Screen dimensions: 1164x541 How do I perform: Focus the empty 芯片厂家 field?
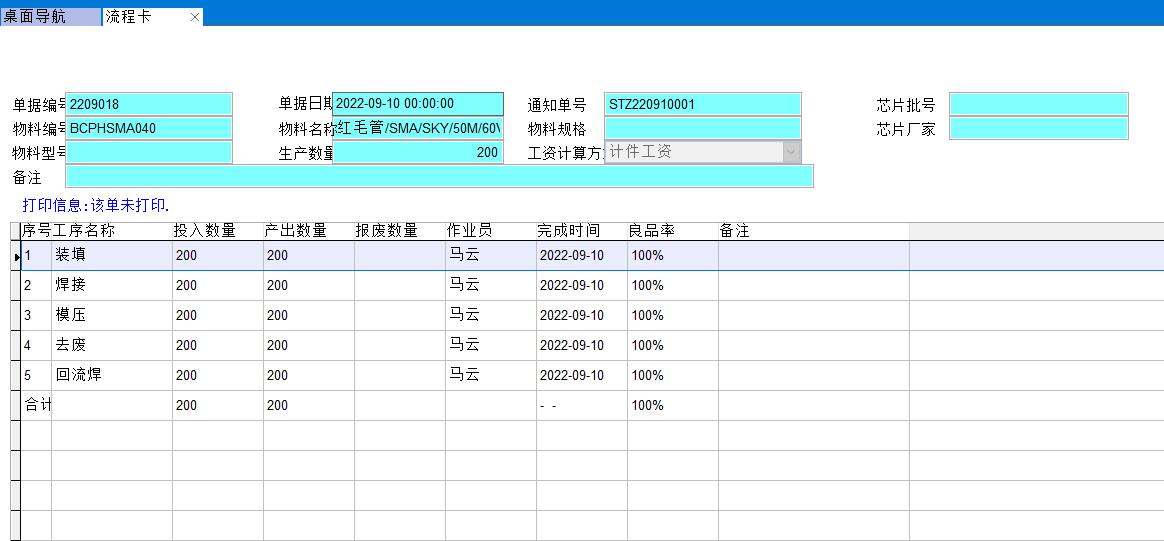(x=1038, y=128)
